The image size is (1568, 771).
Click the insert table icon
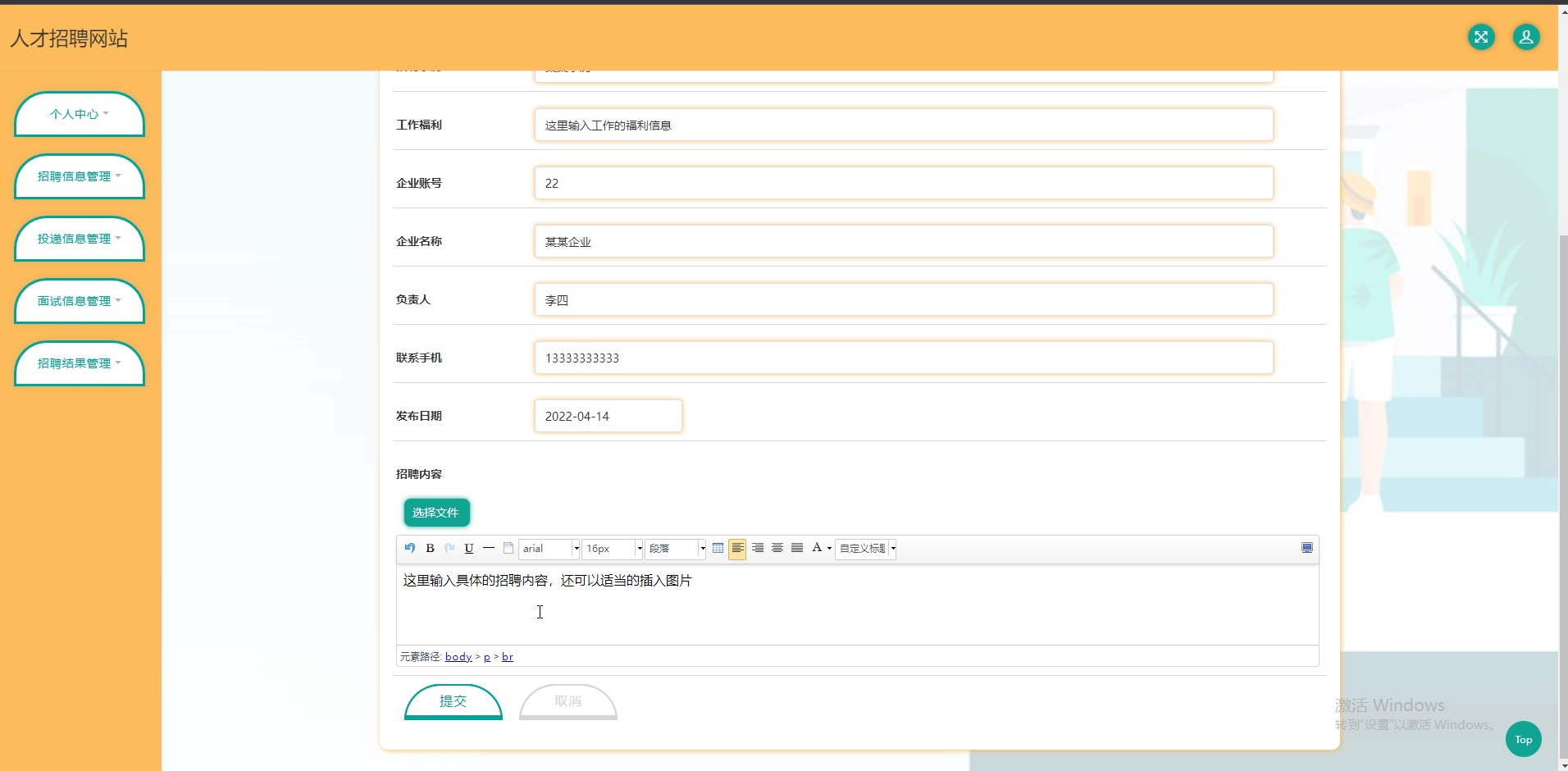pos(718,548)
